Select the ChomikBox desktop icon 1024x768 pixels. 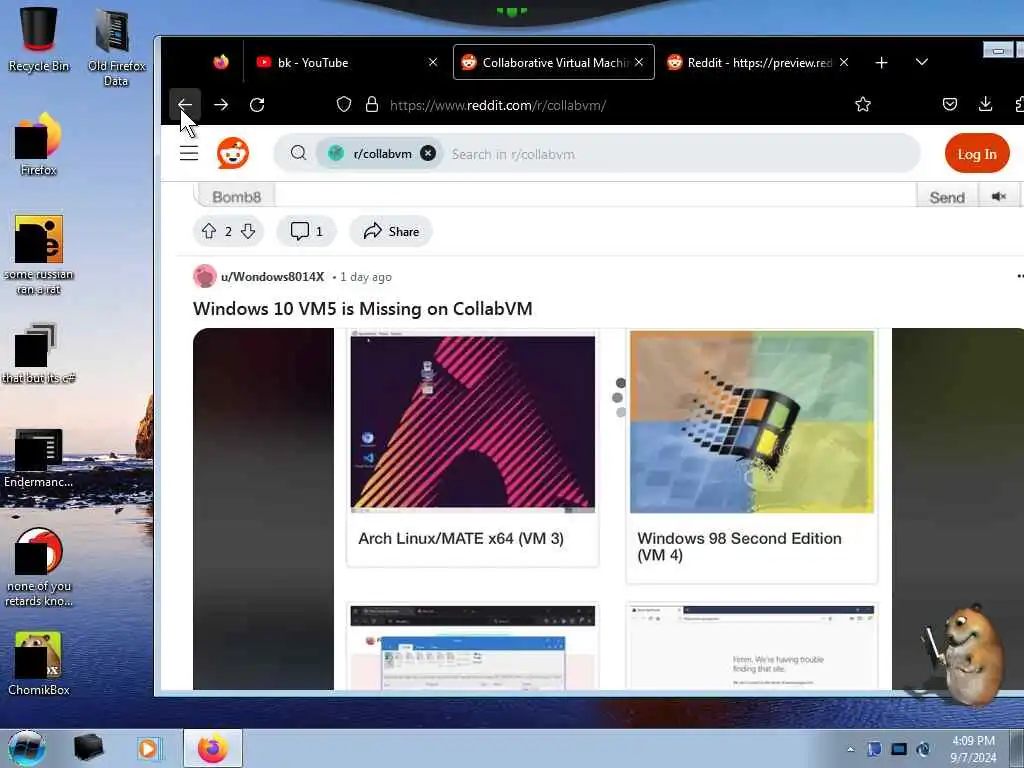tap(39, 663)
